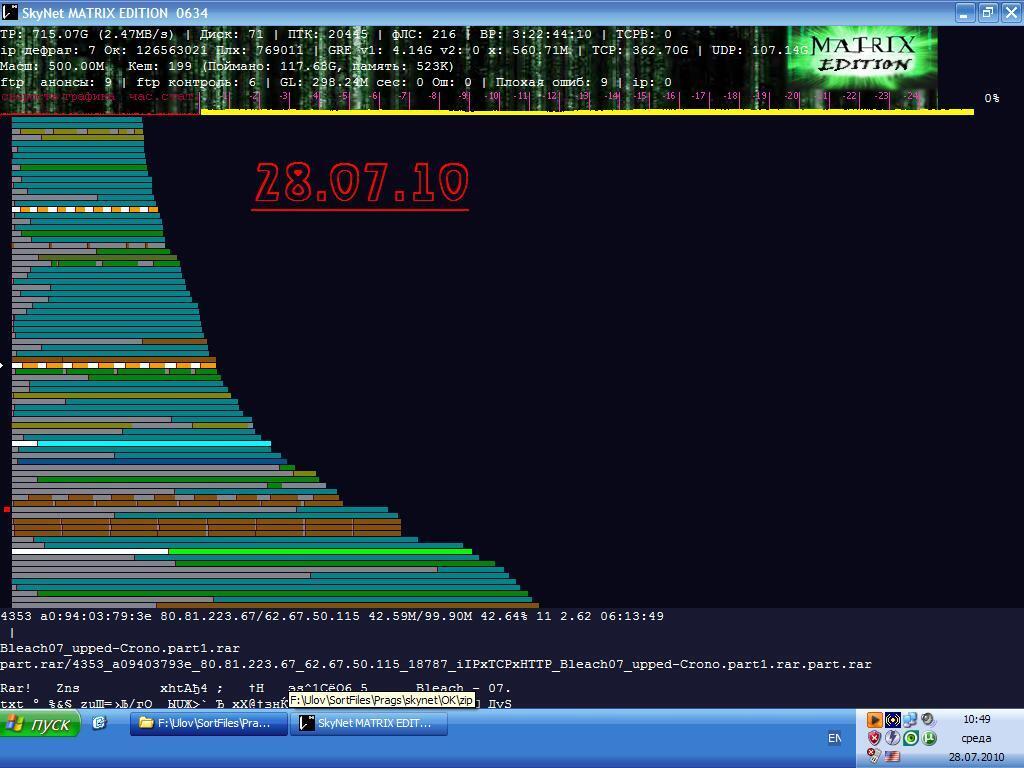Click the SkyNet icon in the title bar
The height and width of the screenshot is (768, 1024).
(10, 13)
